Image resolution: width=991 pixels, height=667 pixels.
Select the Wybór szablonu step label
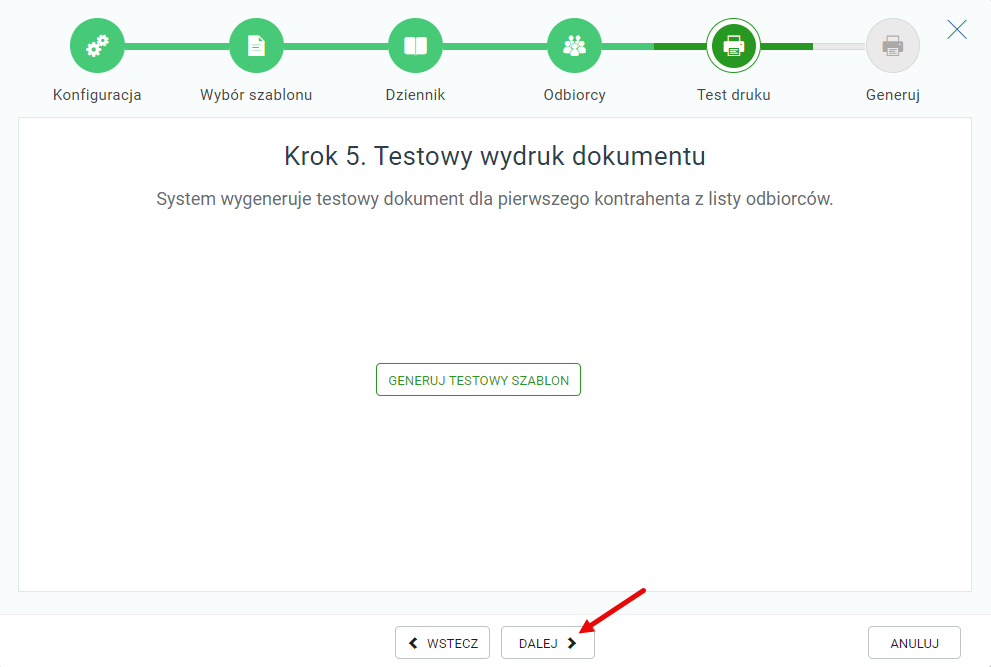pyautogui.click(x=256, y=95)
